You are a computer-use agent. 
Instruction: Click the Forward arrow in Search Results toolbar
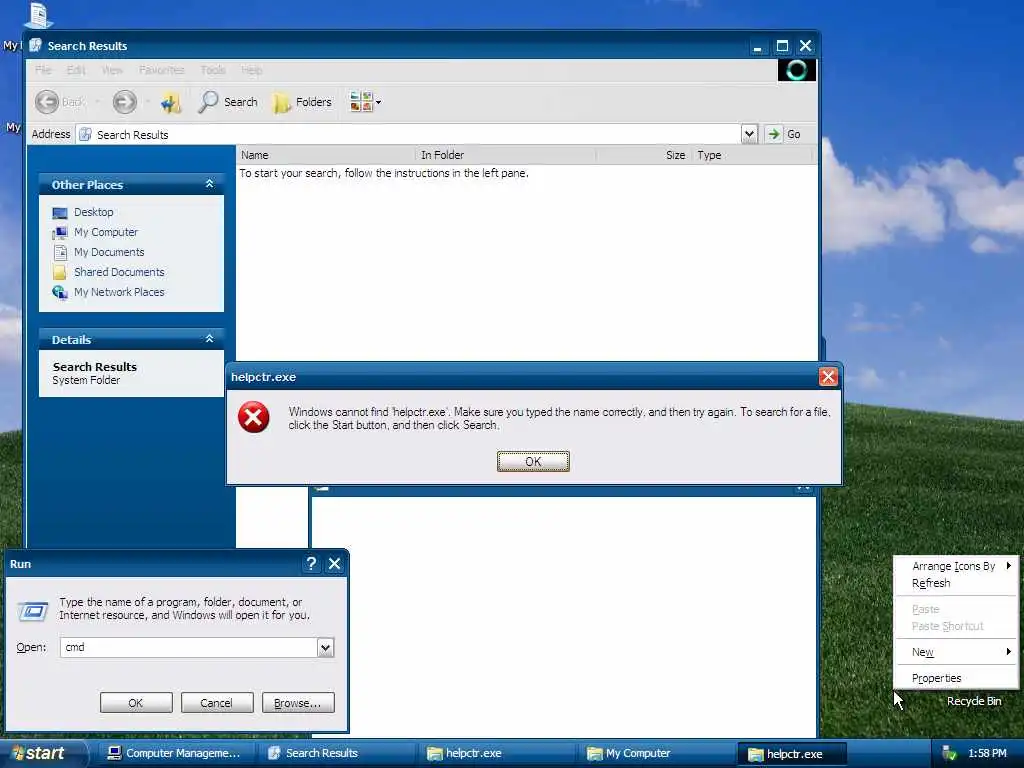pos(125,102)
